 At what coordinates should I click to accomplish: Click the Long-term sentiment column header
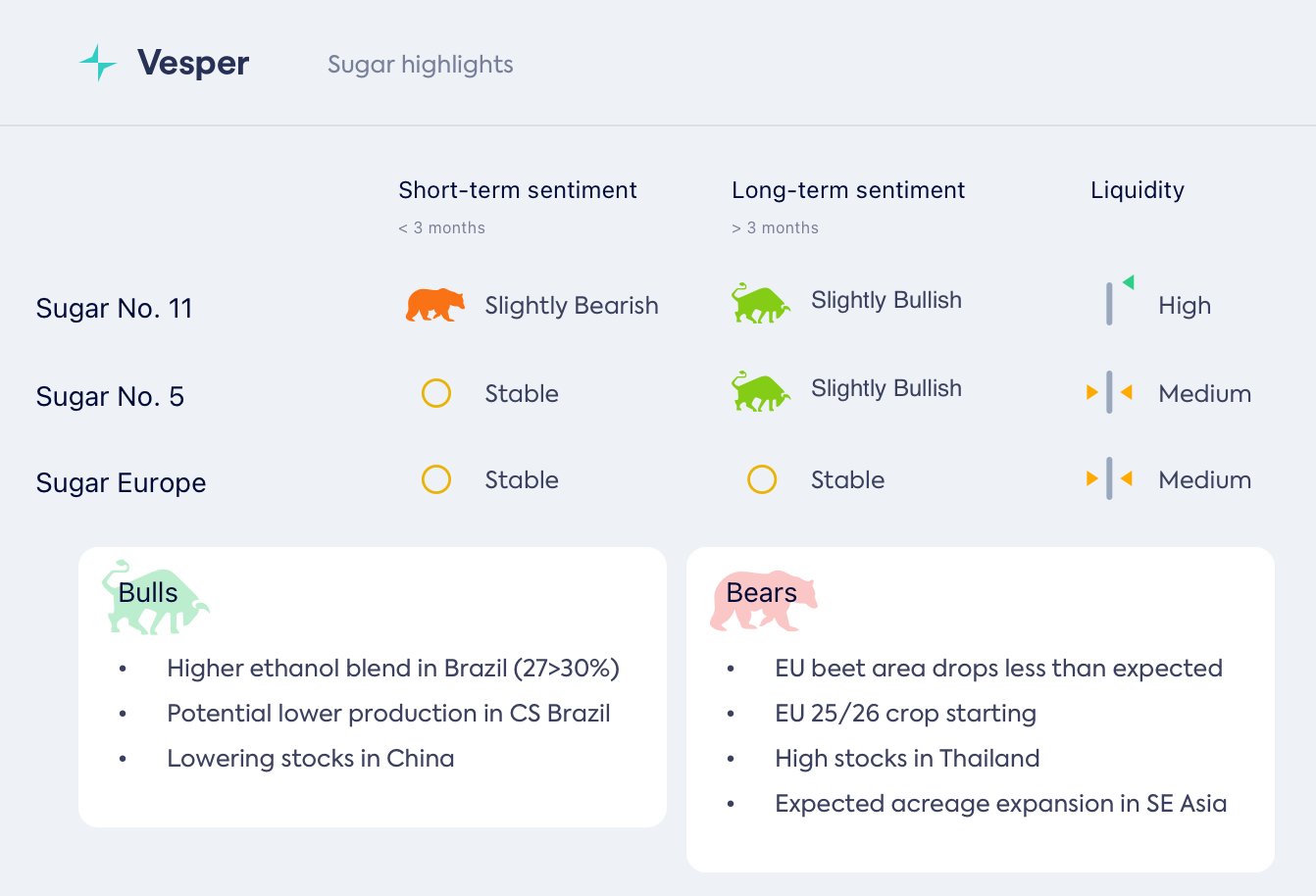click(x=847, y=190)
